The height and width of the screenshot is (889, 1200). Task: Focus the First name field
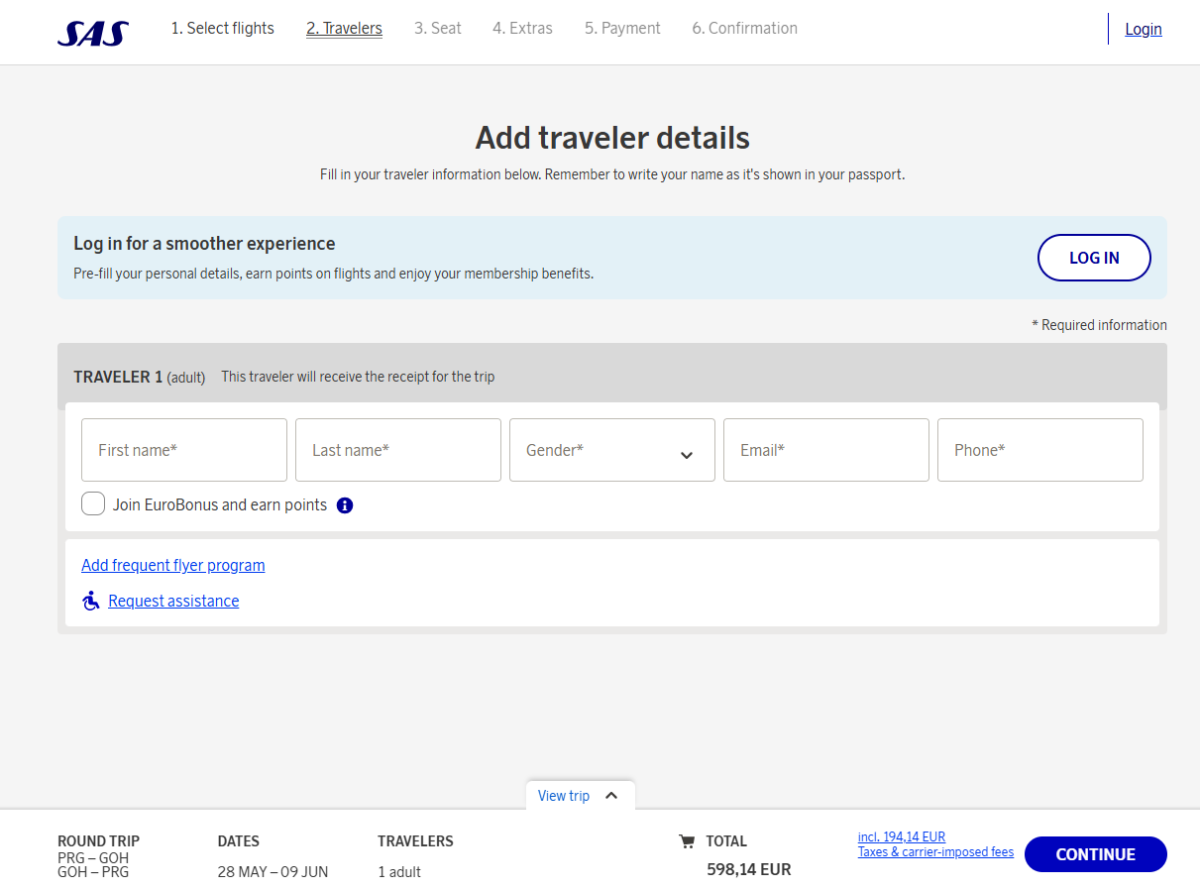pos(184,451)
